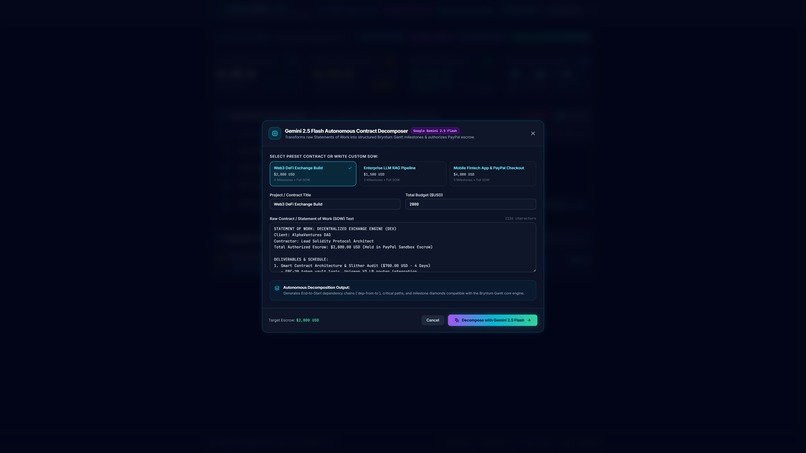The image size is (806, 453).
Task: Click the checkmark on the selected preset card
Action: 350,168
